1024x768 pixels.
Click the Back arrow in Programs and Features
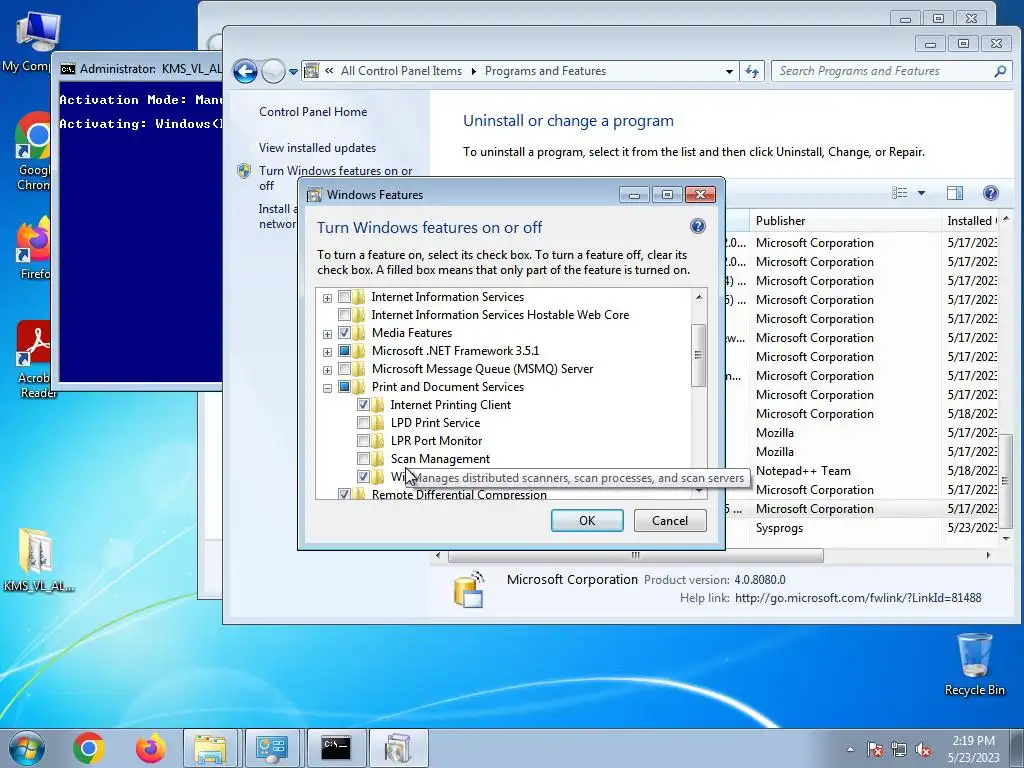click(x=246, y=71)
